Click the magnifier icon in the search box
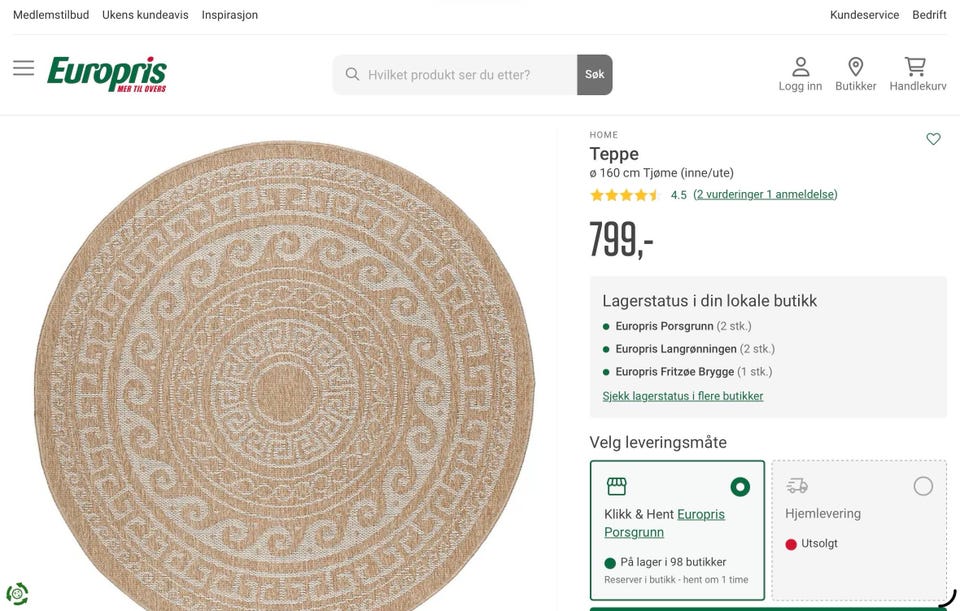Viewport: 960px width, 611px height. tap(352, 75)
